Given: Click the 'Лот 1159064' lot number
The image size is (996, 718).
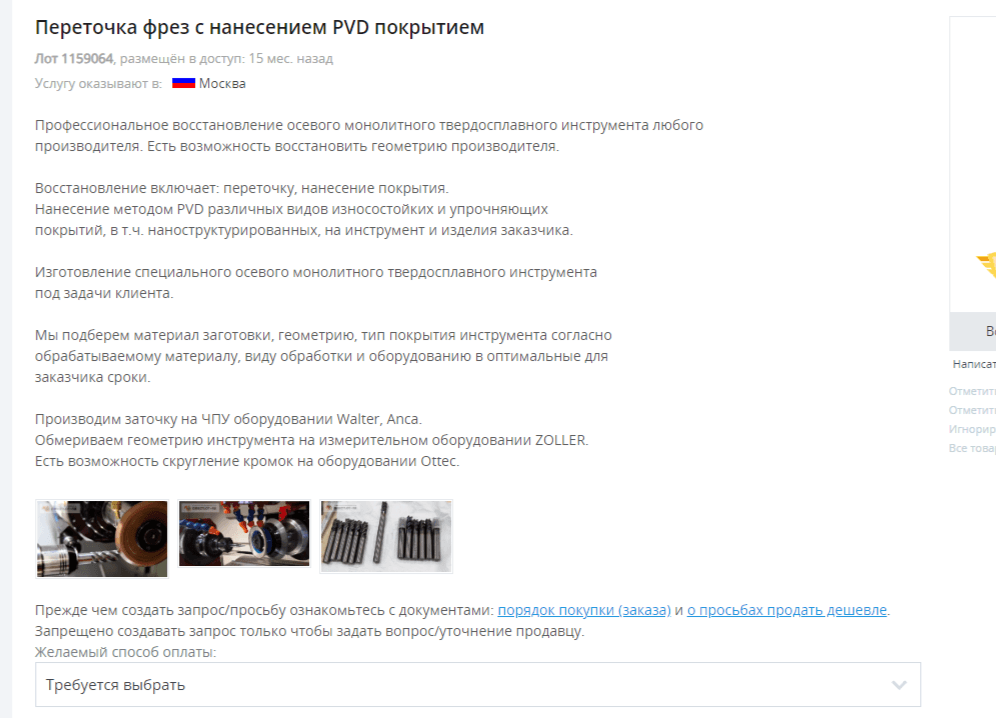Looking at the screenshot, I should (74, 58).
